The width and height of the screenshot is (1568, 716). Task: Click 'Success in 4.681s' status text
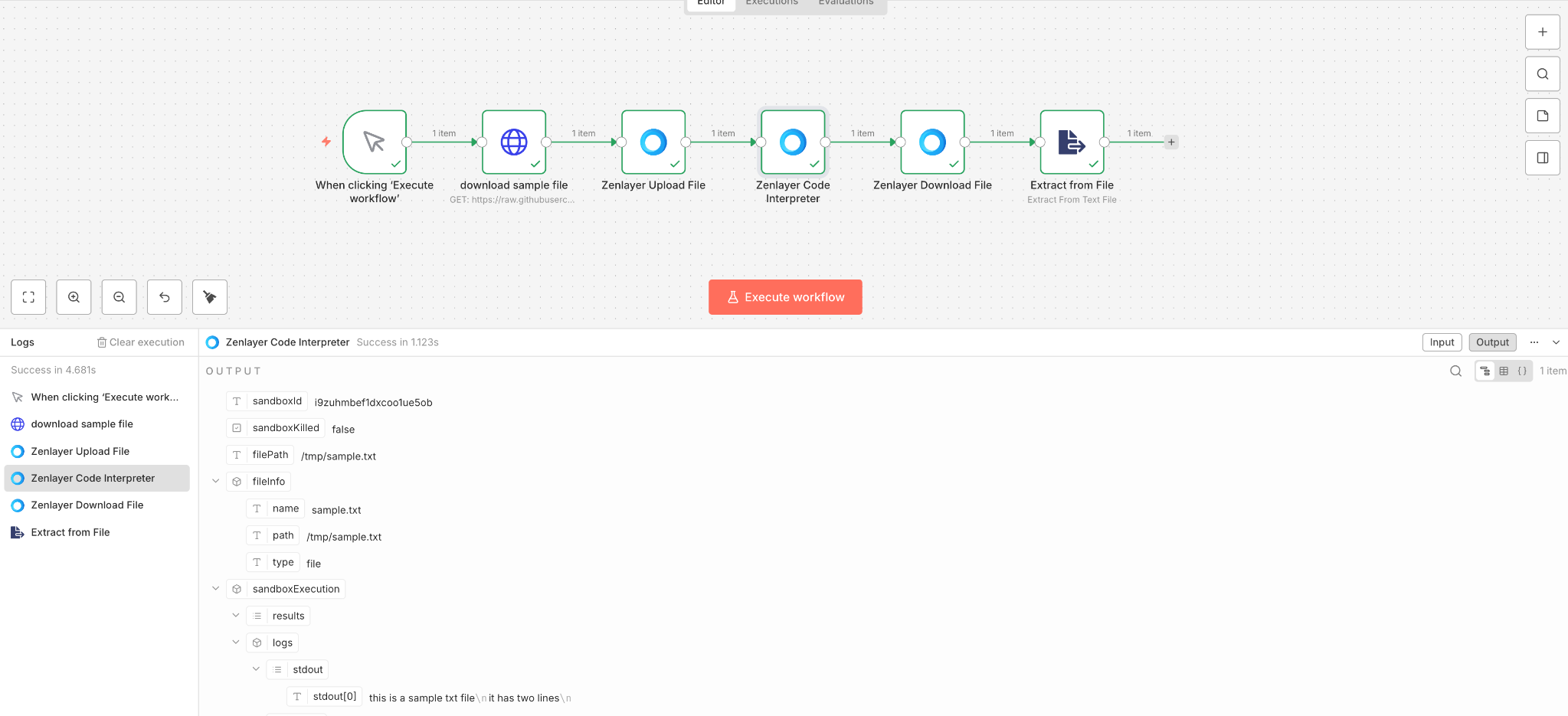click(x=54, y=370)
